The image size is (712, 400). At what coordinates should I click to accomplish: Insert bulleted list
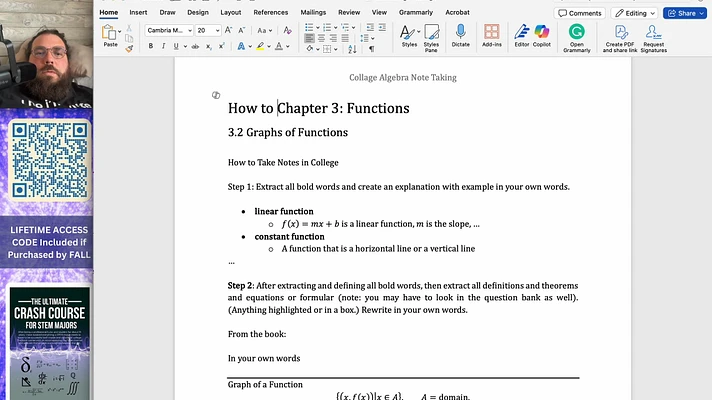309,28
